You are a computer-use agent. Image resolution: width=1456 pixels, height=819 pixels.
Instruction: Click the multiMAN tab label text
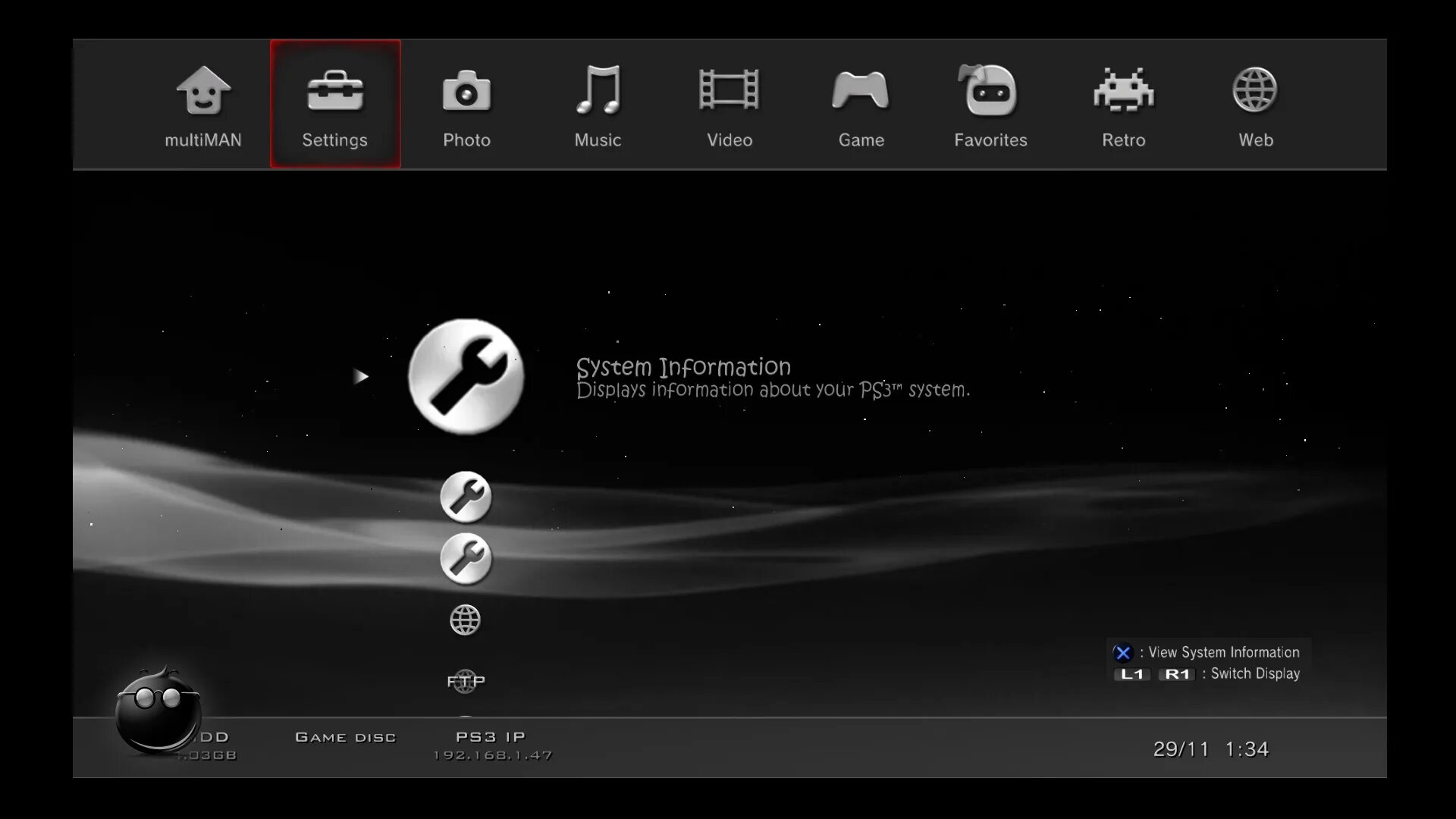[x=203, y=140]
